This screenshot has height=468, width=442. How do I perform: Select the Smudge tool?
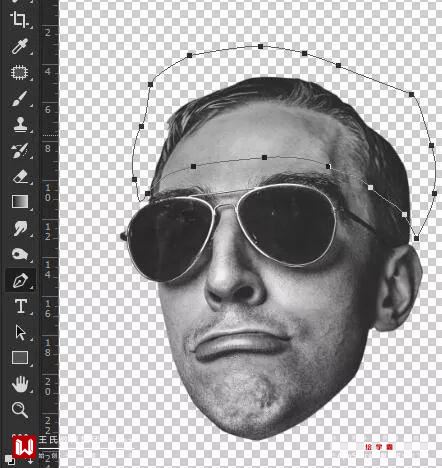point(20,228)
